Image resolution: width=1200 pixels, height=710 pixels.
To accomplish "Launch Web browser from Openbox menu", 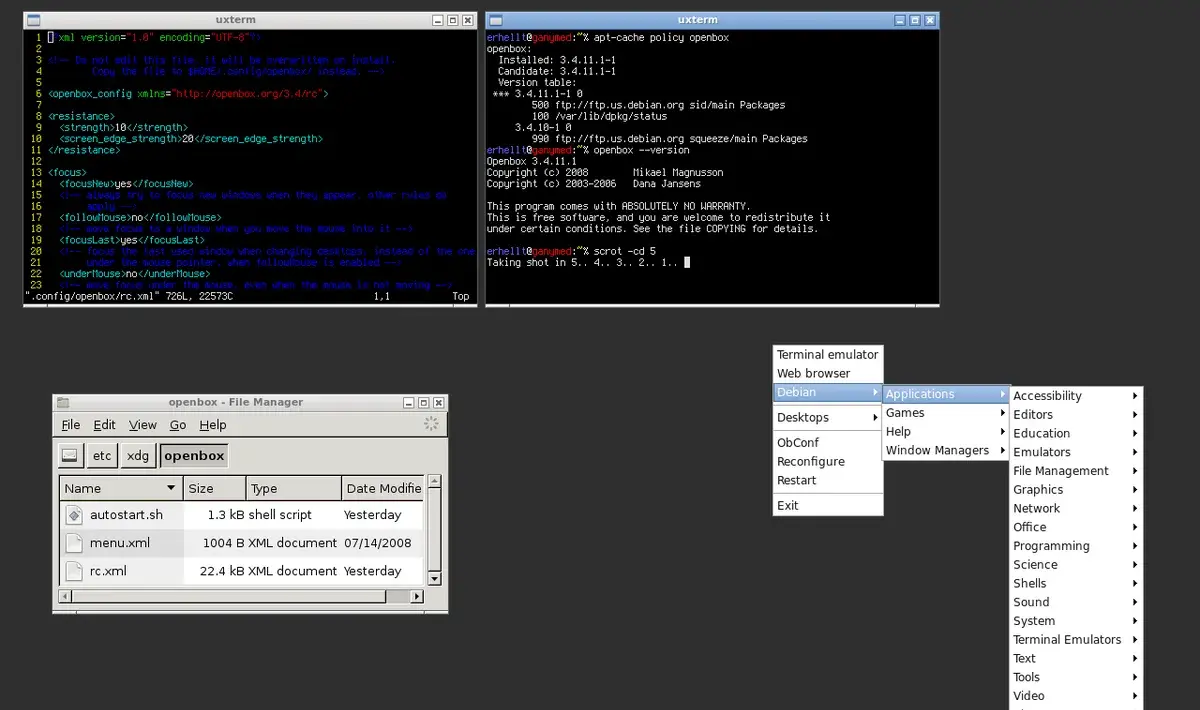I will click(x=828, y=373).
